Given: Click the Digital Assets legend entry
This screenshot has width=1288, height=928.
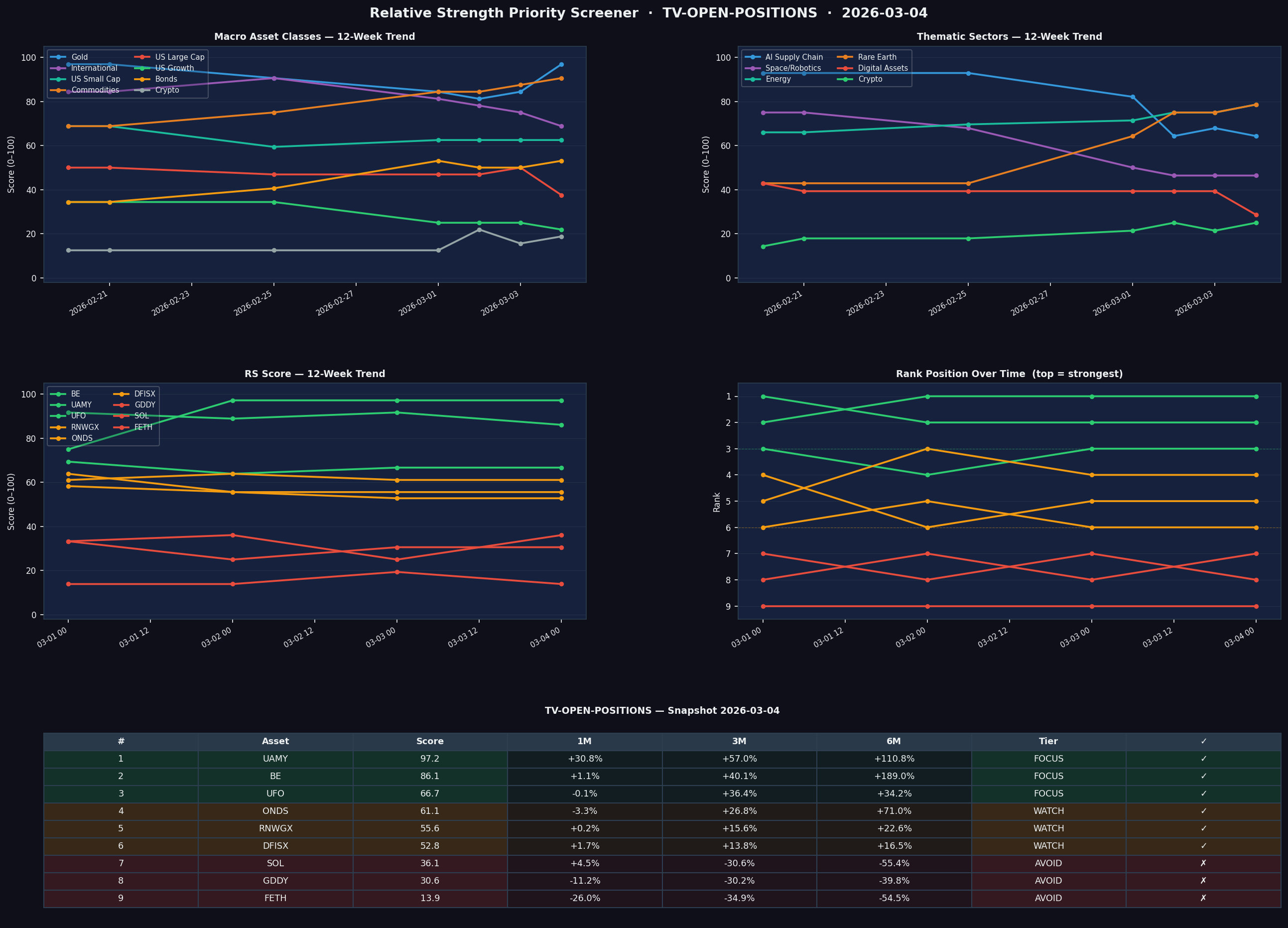Looking at the screenshot, I should click(x=883, y=68).
